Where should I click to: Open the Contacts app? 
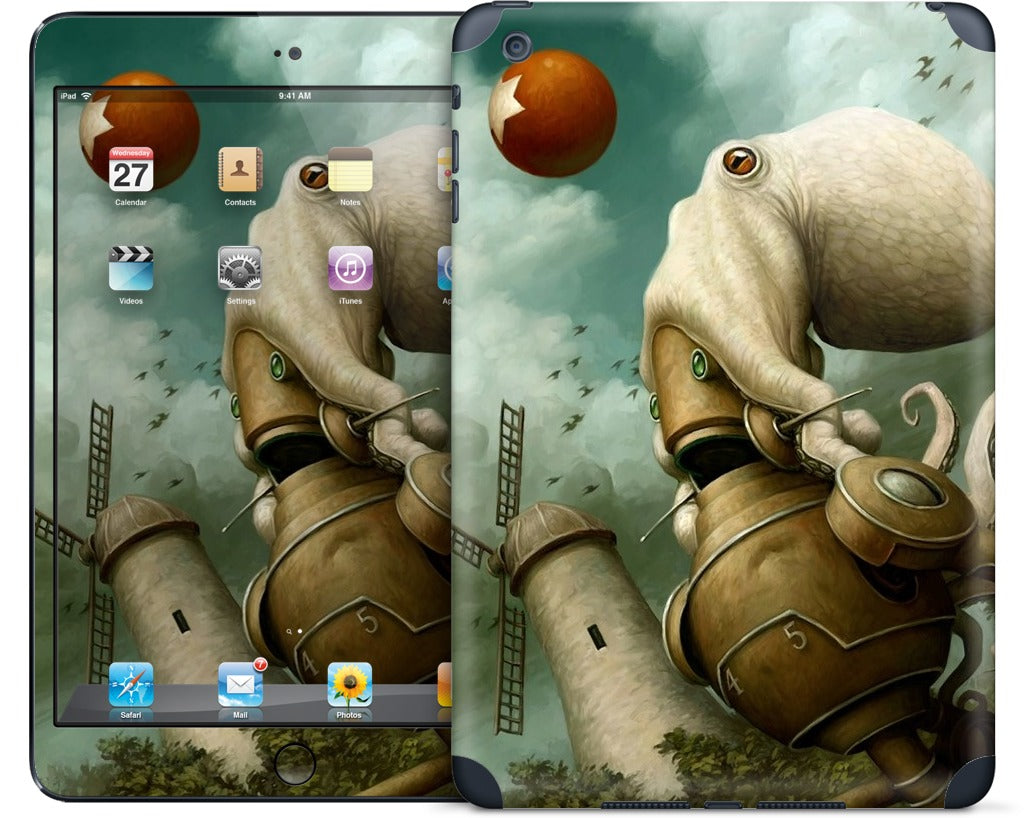(x=240, y=169)
